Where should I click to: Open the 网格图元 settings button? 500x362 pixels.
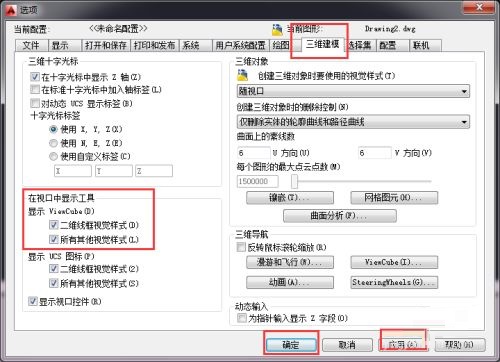coord(394,198)
